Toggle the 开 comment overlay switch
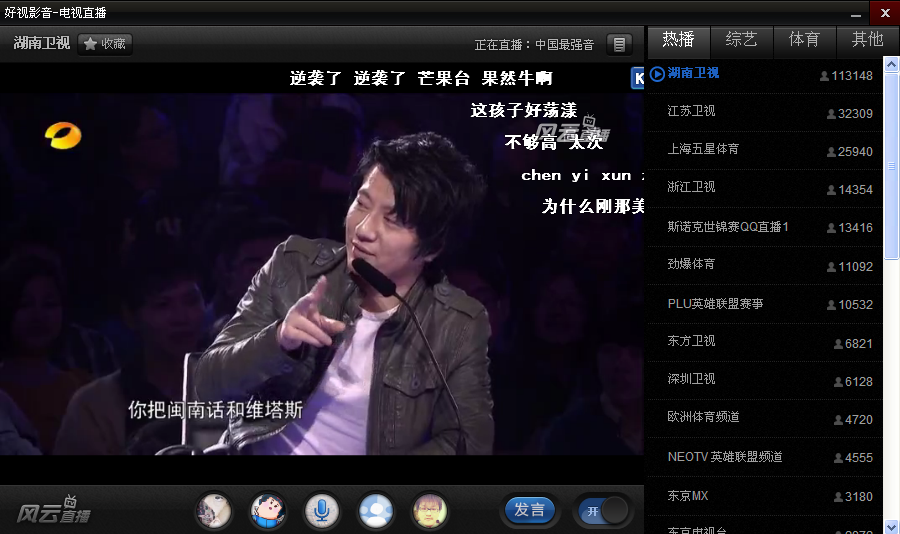Viewport: 900px width, 534px height. click(603, 511)
